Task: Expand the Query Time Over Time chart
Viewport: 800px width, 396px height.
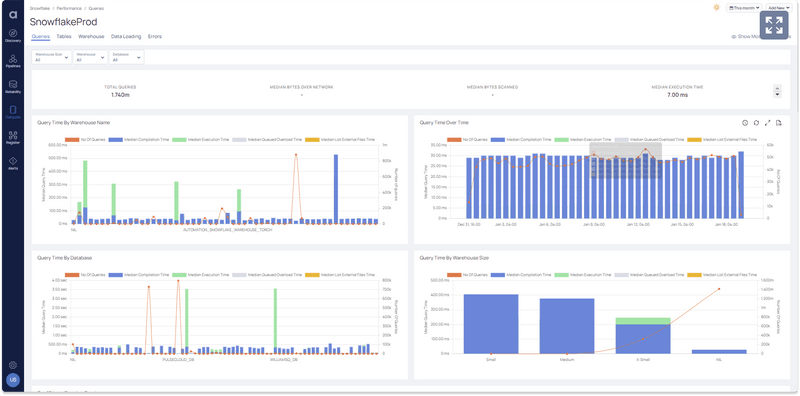Action: pos(767,122)
